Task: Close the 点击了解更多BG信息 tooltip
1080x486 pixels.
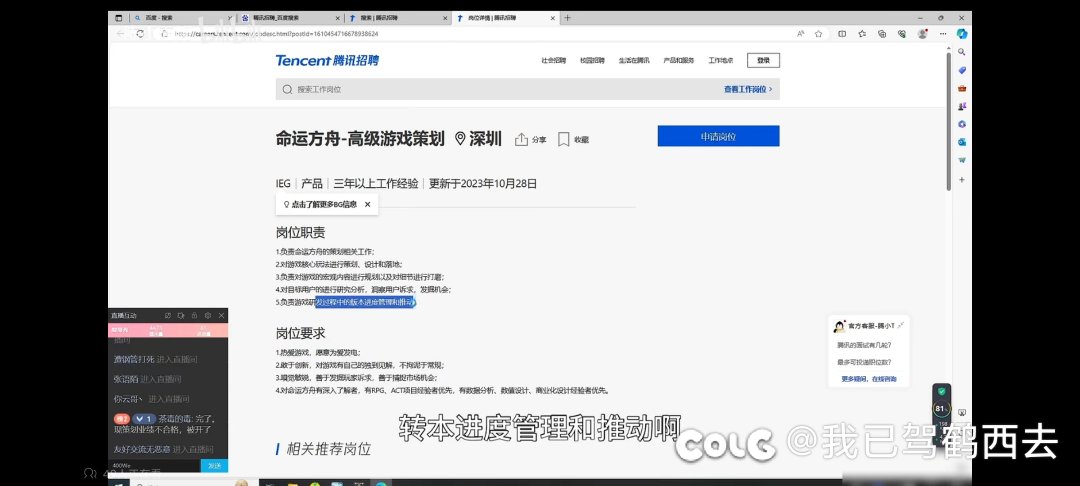Action: click(367, 204)
